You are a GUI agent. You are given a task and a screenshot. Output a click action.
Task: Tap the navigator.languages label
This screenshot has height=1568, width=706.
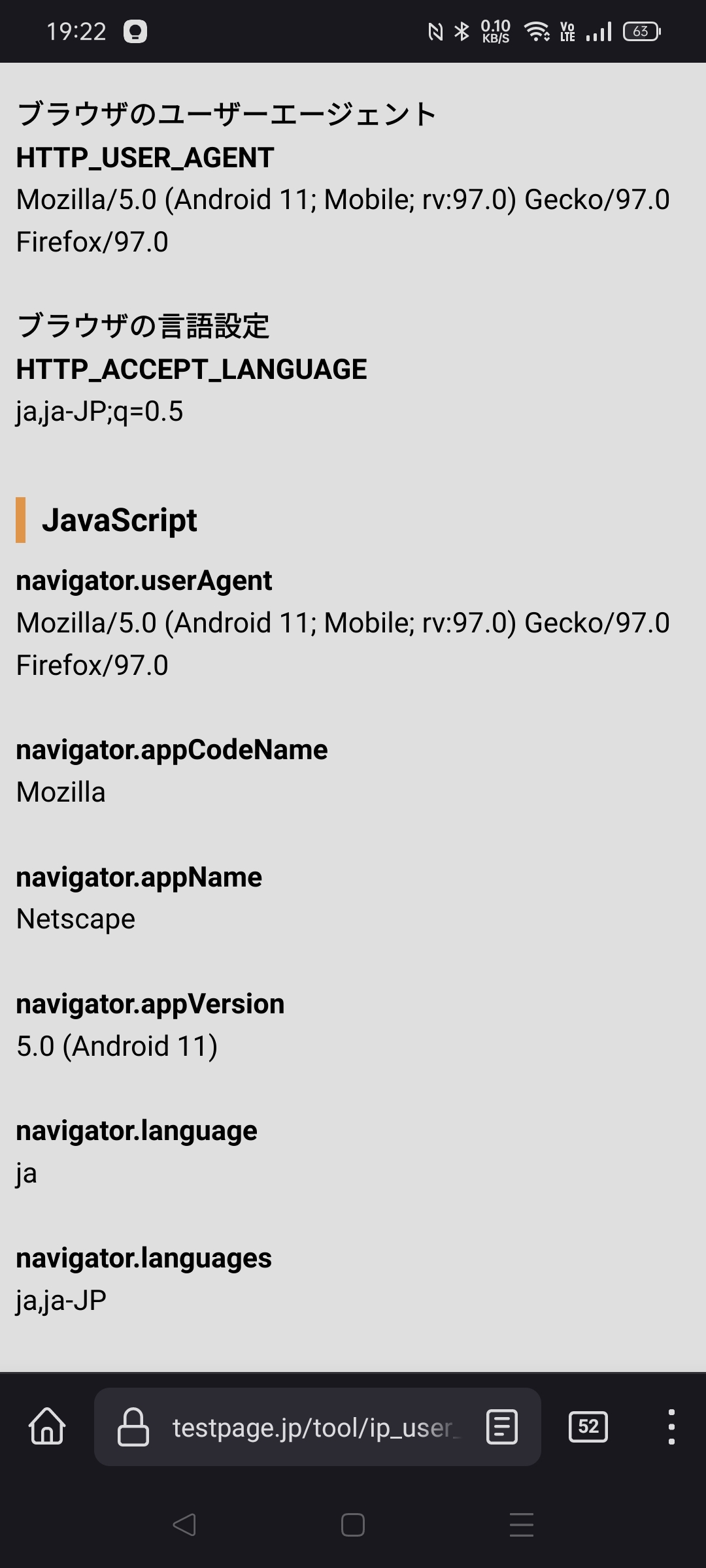click(144, 1258)
